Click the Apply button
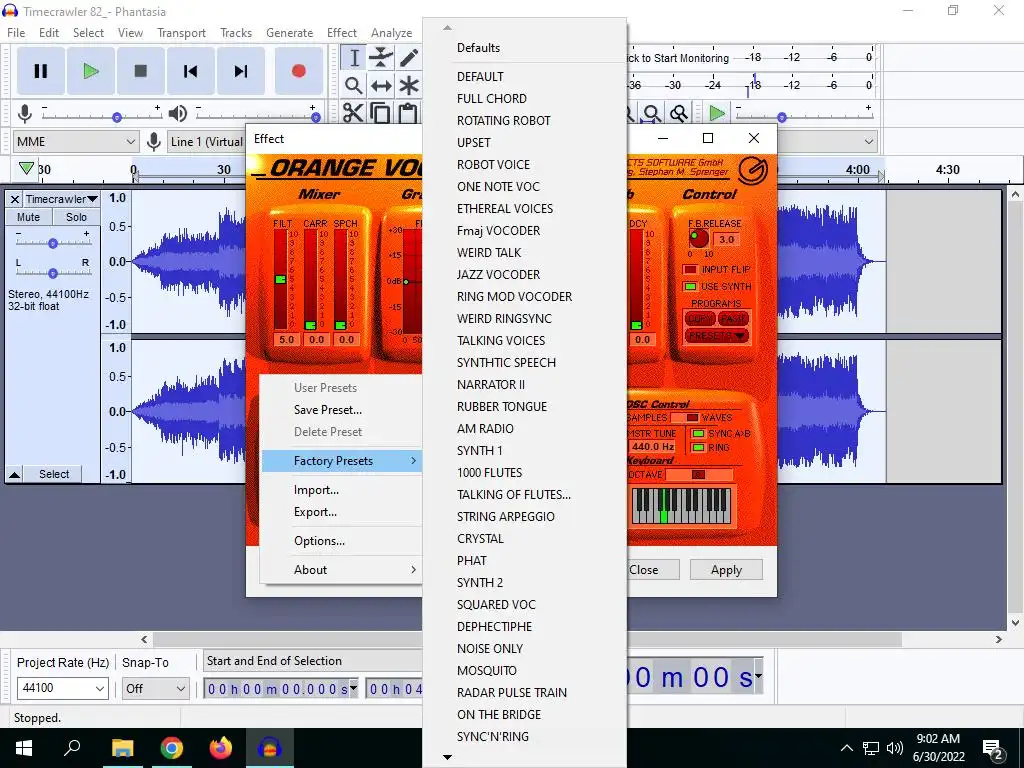This screenshot has height=768, width=1024. click(726, 569)
